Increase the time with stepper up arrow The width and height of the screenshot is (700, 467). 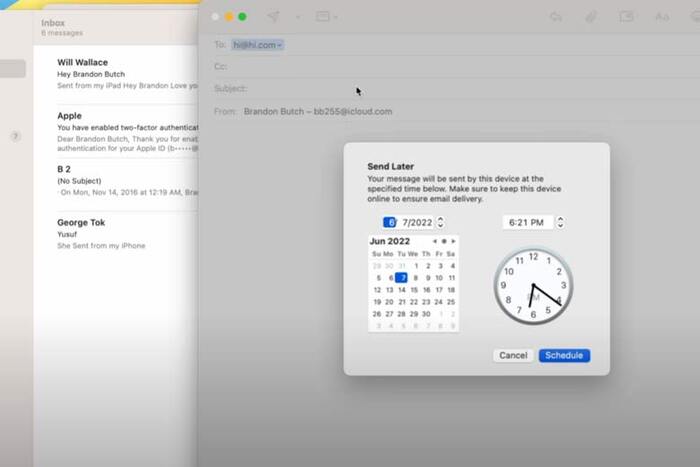point(560,219)
